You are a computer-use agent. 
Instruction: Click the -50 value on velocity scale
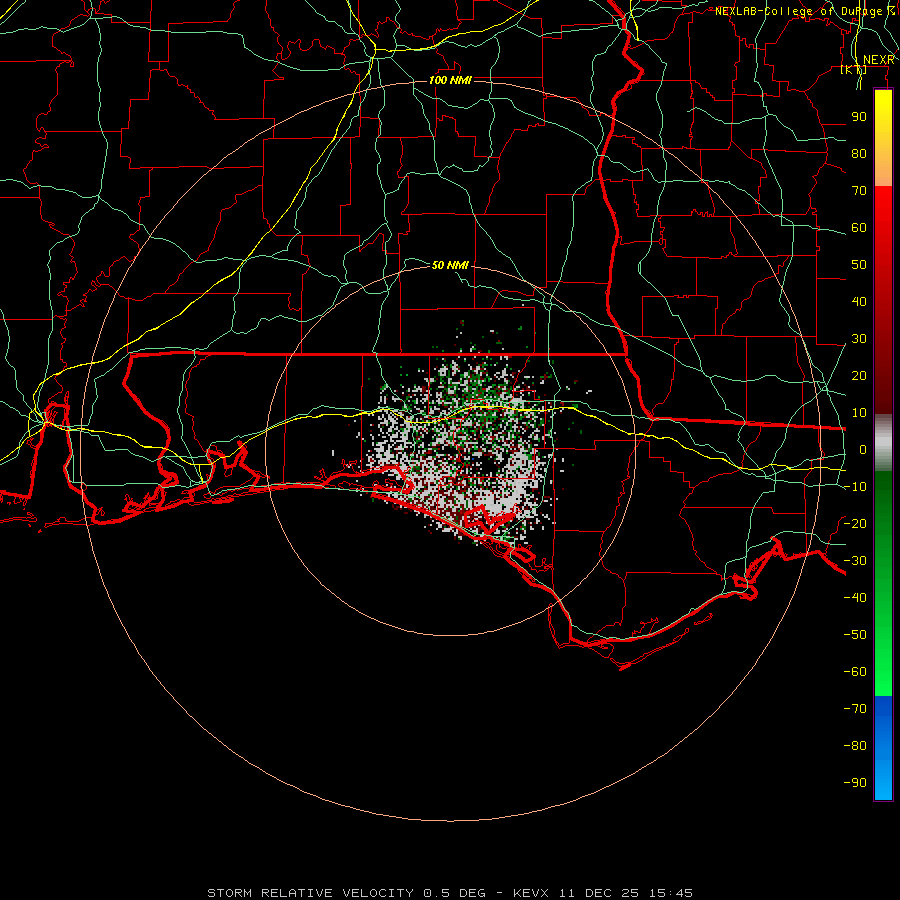point(855,635)
